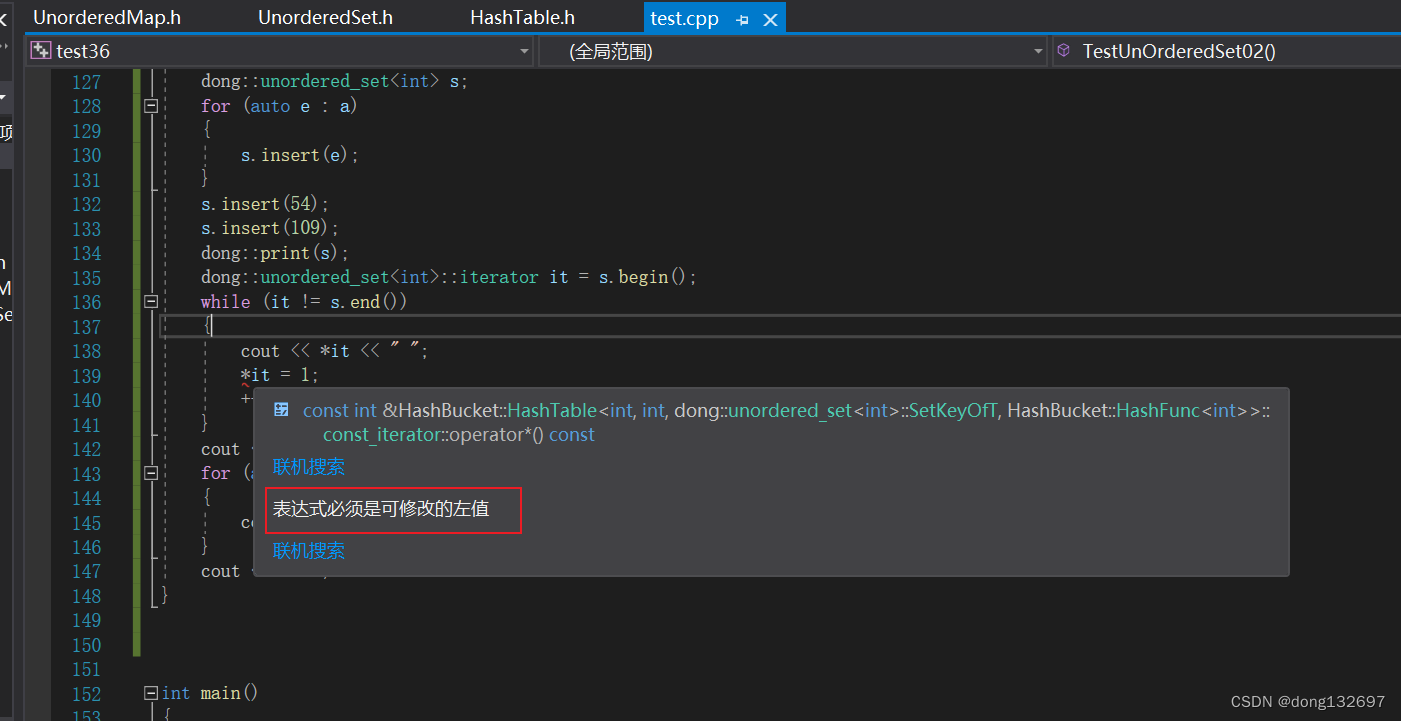This screenshot has width=1401, height=721.
Task: Click the cube icon beside TestUnOrderedSet02()
Action: pos(1064,51)
